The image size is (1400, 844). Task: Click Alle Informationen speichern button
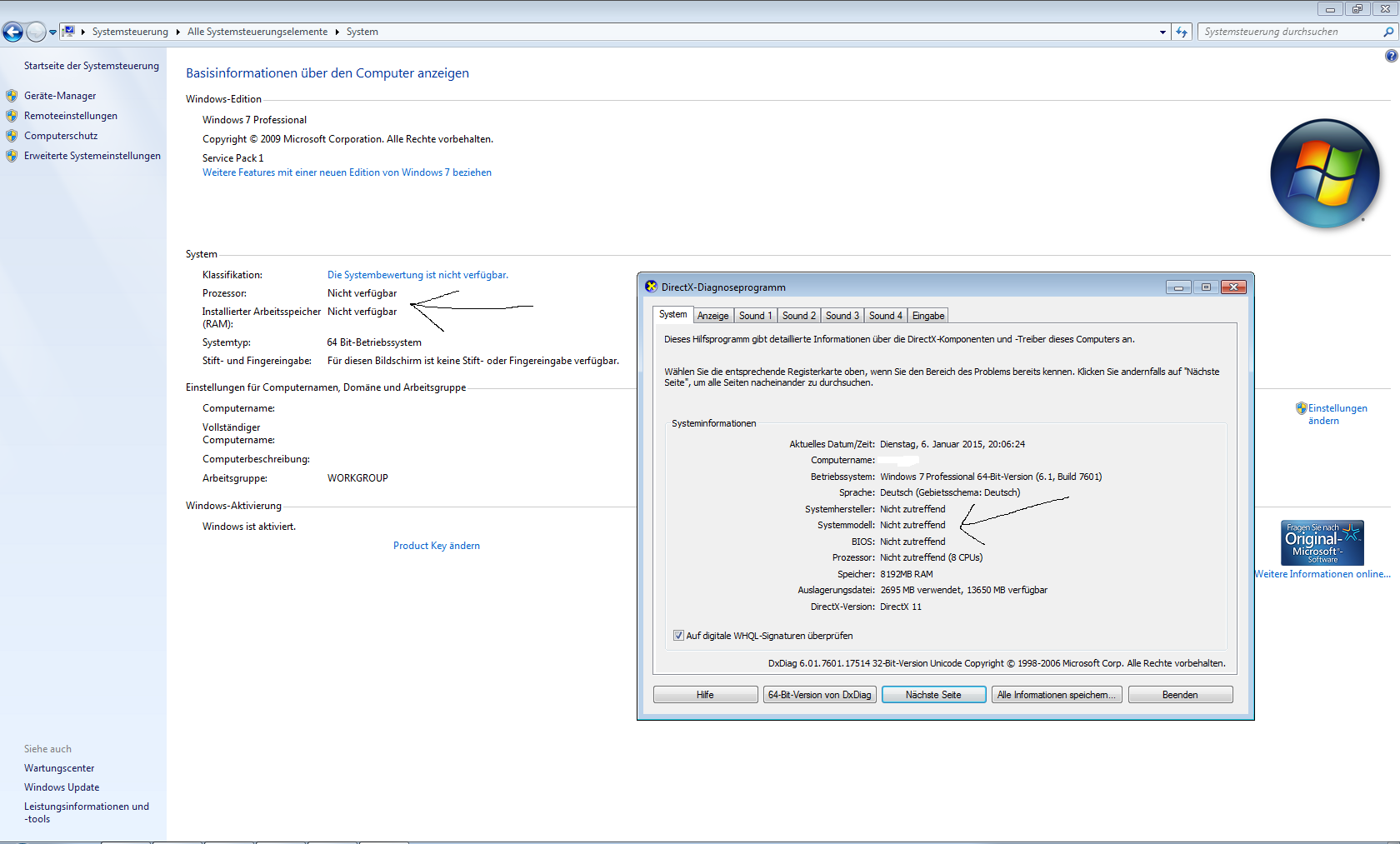coord(1057,695)
